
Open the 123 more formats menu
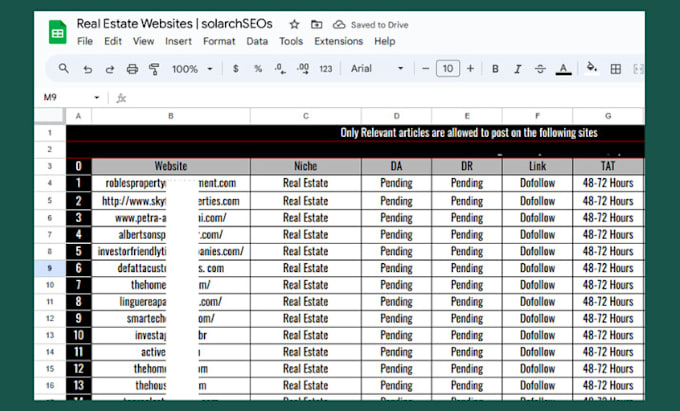tap(326, 68)
